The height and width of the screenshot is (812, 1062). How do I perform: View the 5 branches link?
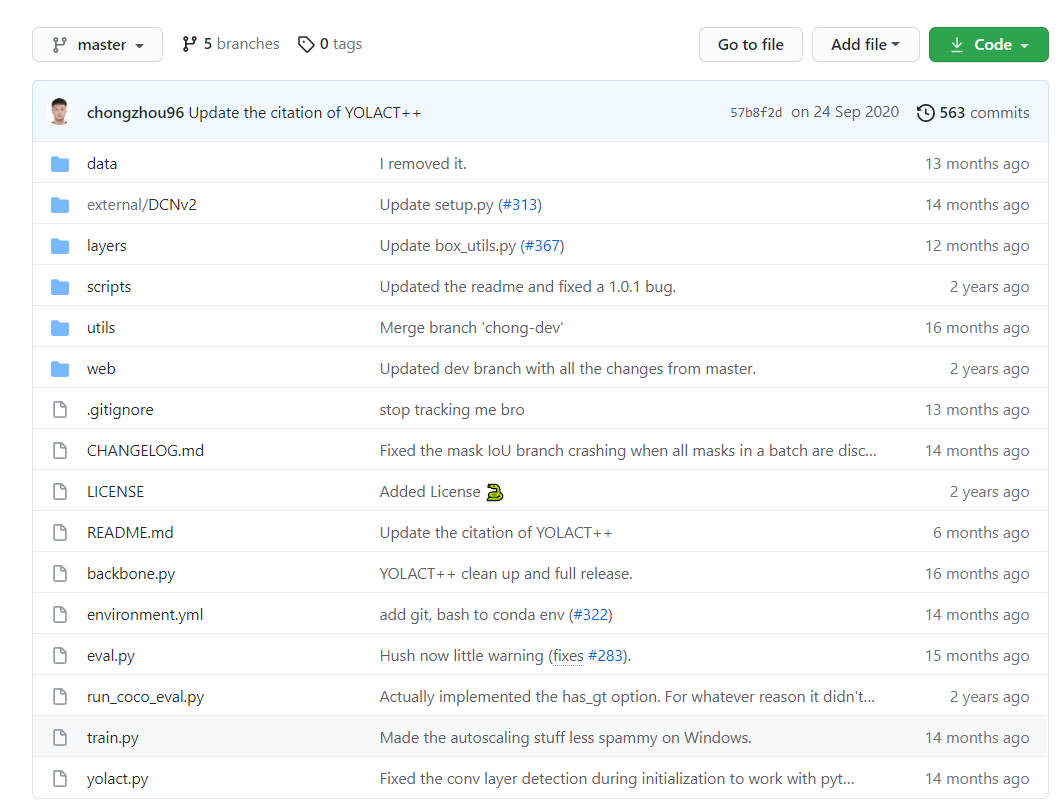pos(230,44)
